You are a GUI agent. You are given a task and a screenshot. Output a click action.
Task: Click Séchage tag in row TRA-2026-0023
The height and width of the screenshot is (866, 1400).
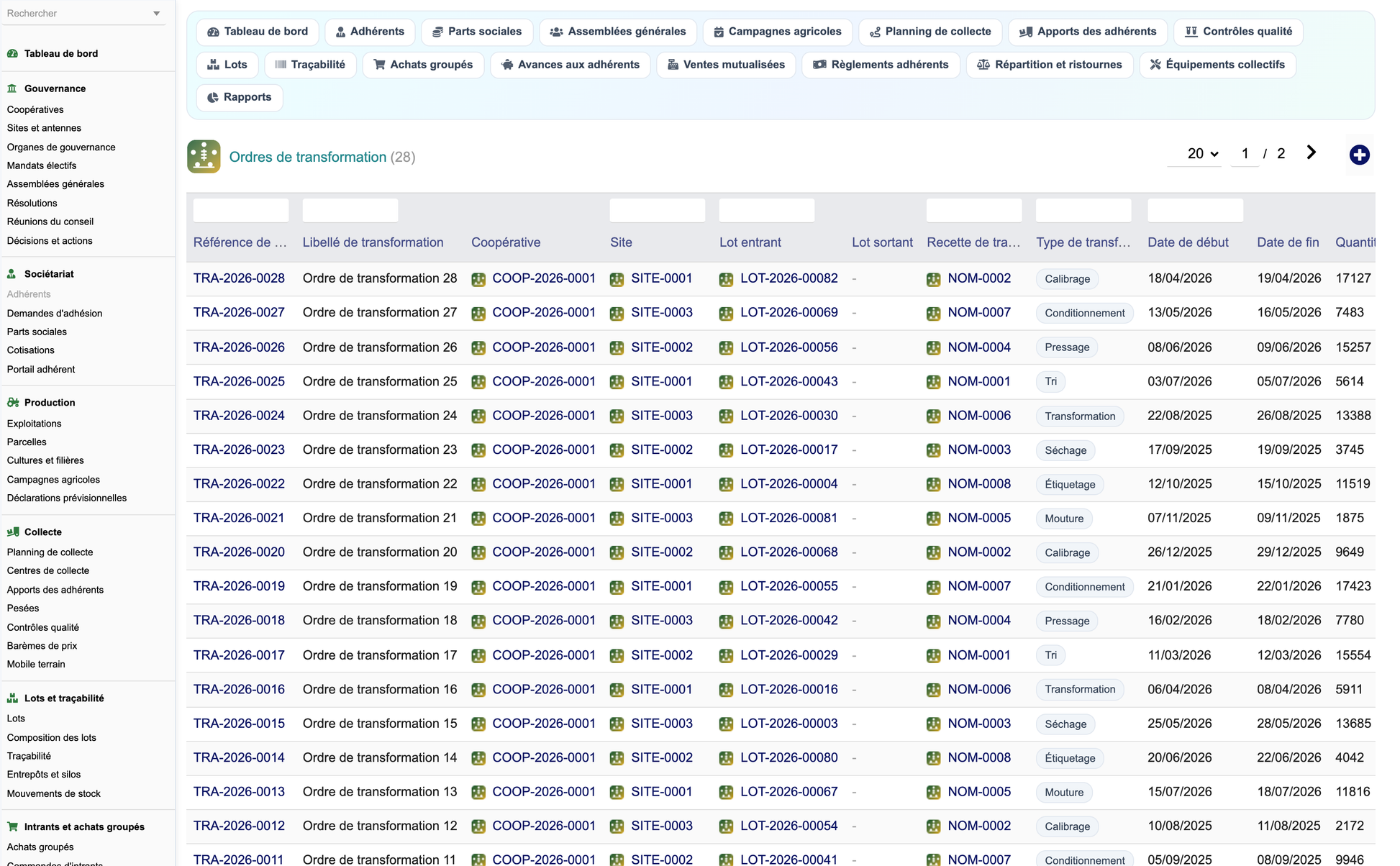click(x=1065, y=450)
